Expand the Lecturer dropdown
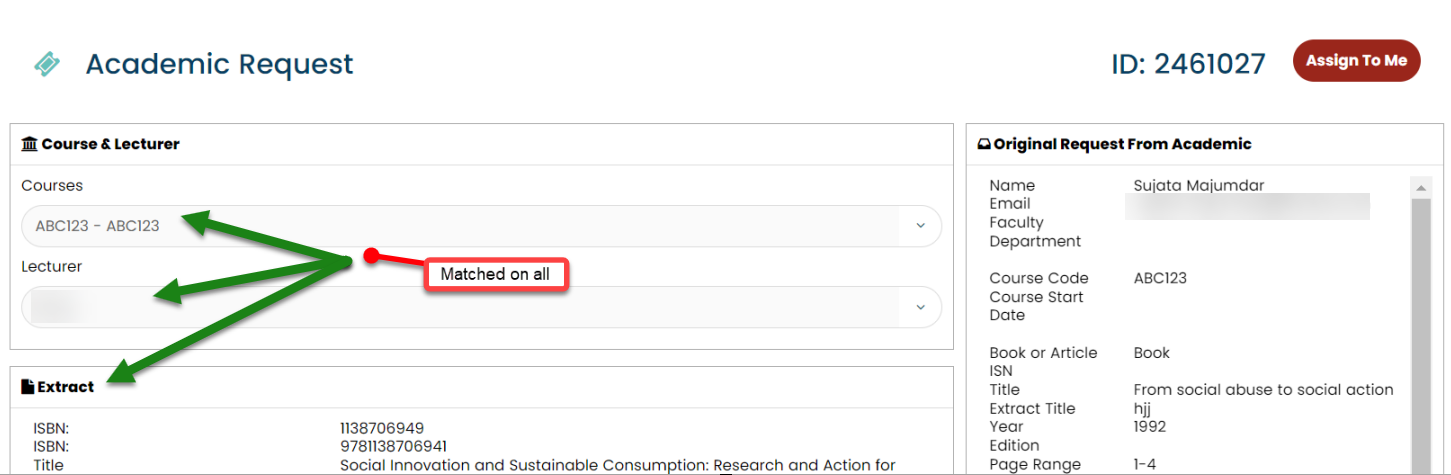The height and width of the screenshot is (475, 1451). [481, 307]
